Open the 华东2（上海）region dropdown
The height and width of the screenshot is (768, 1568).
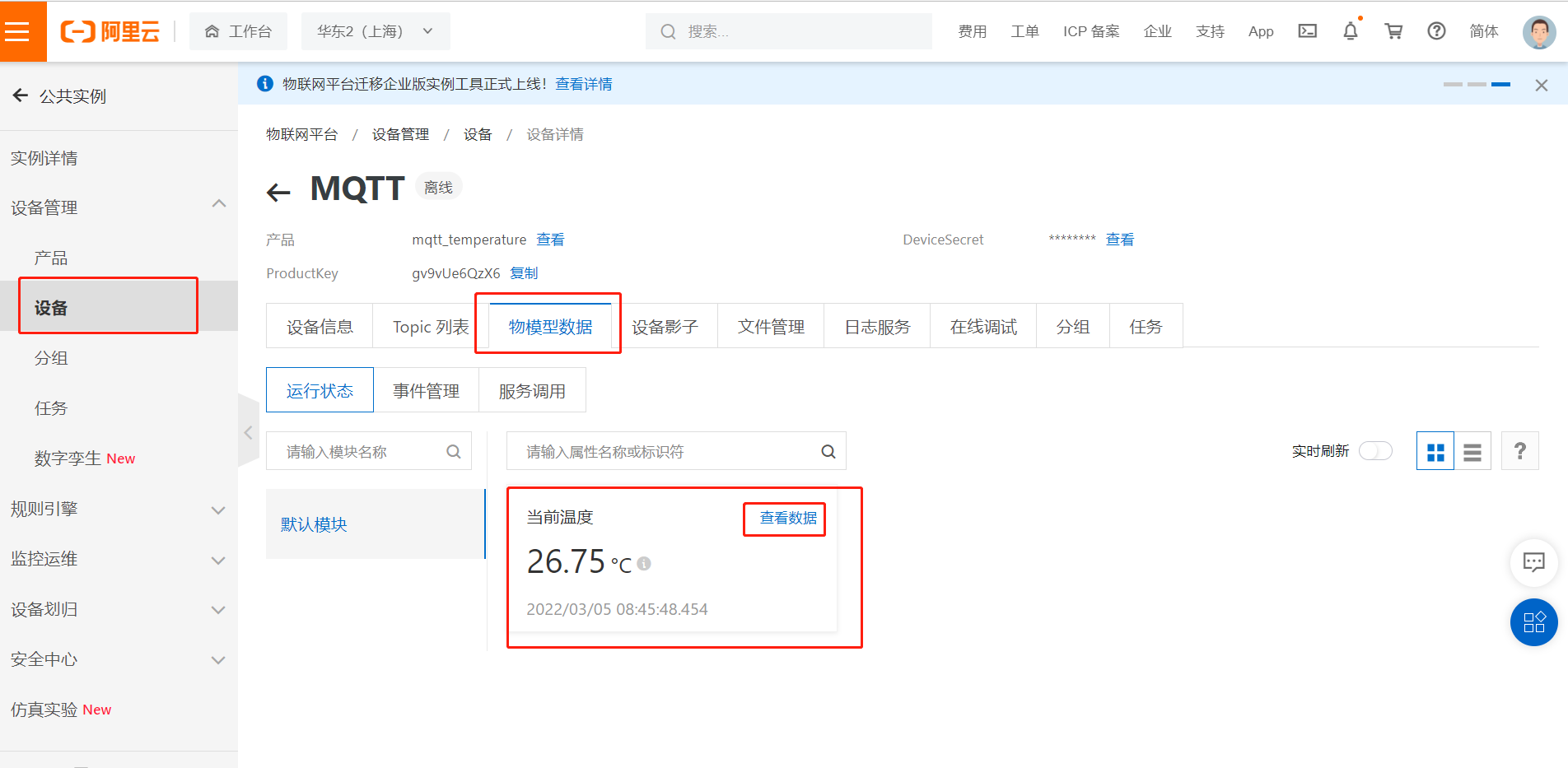pyautogui.click(x=376, y=30)
